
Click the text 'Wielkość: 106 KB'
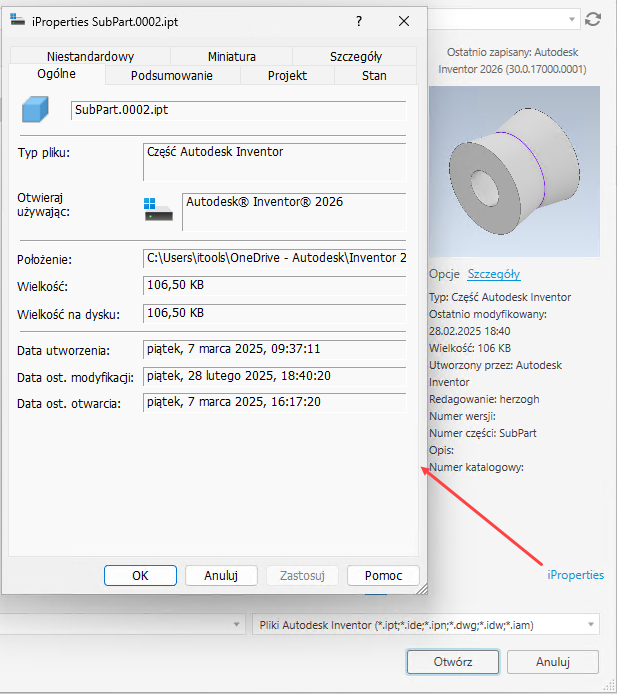(x=470, y=348)
